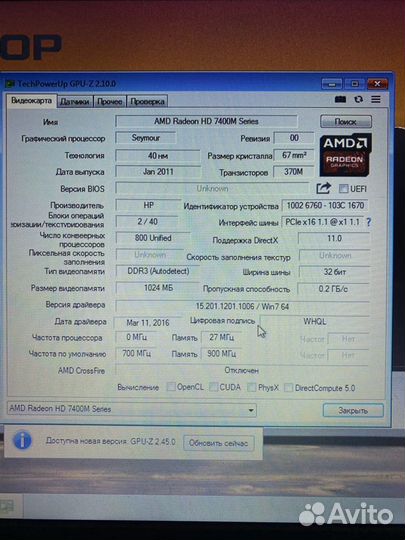405x540 pixels.
Task: Click the blue info icon in update notice
Action: tap(22, 441)
